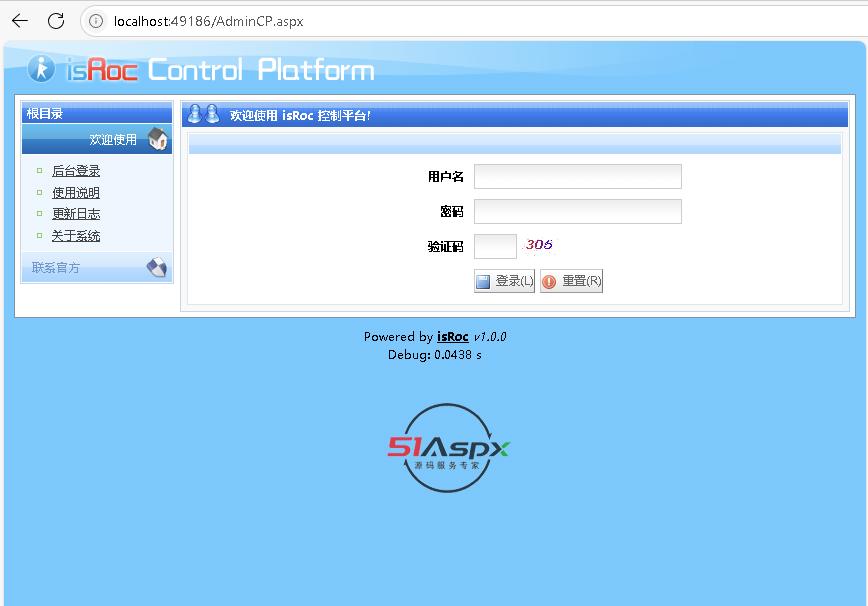Follow the isRoc link in footer
Viewport: 868px width, 606px height.
click(452, 336)
